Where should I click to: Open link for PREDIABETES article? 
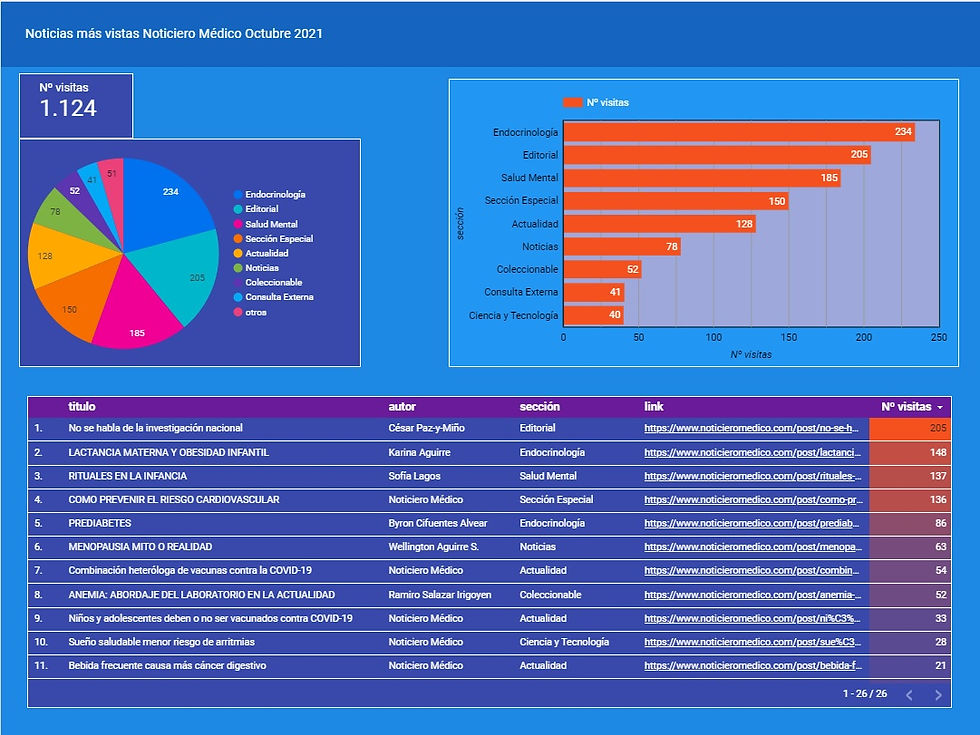coord(752,524)
